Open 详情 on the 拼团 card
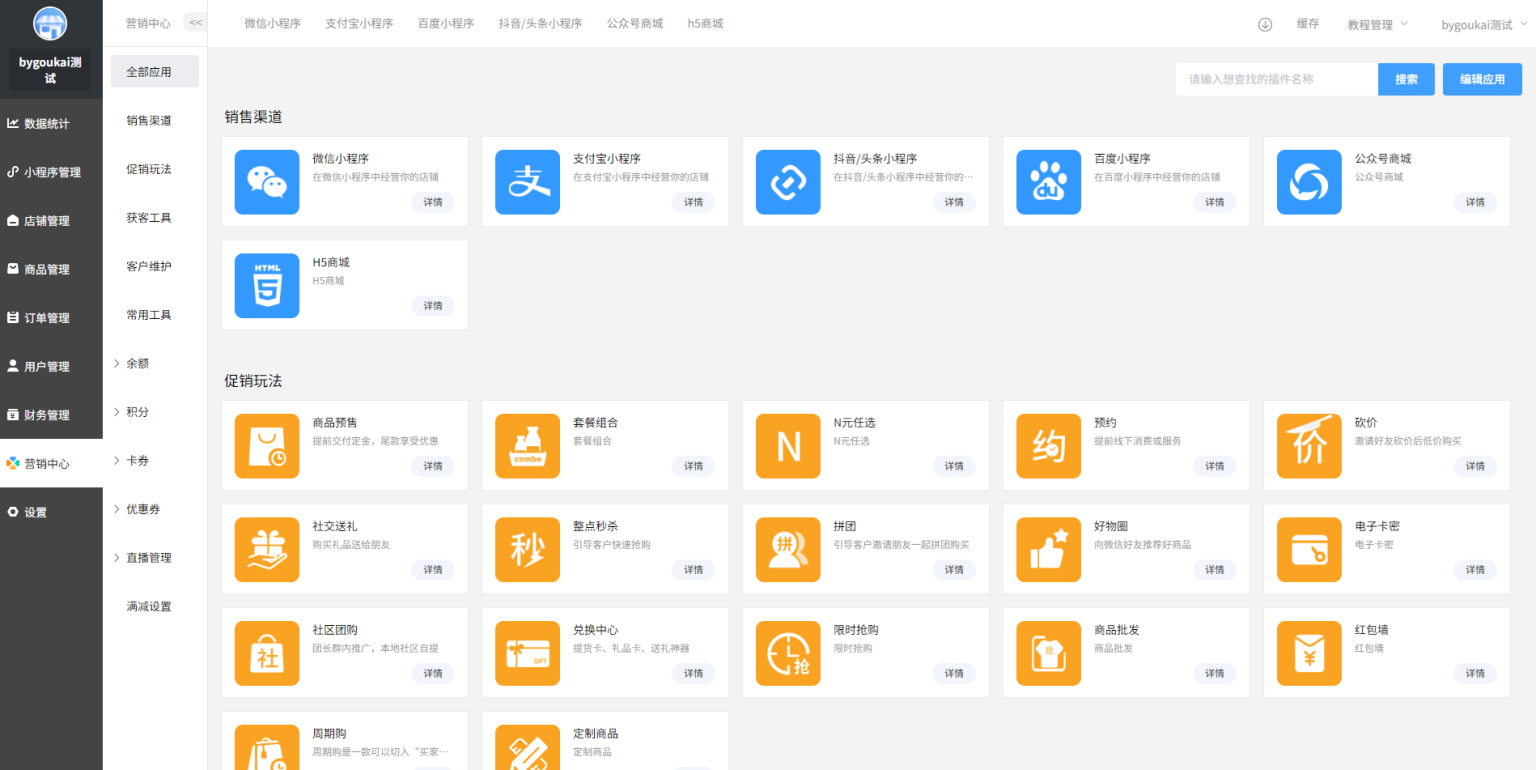1536x770 pixels. coord(953,569)
